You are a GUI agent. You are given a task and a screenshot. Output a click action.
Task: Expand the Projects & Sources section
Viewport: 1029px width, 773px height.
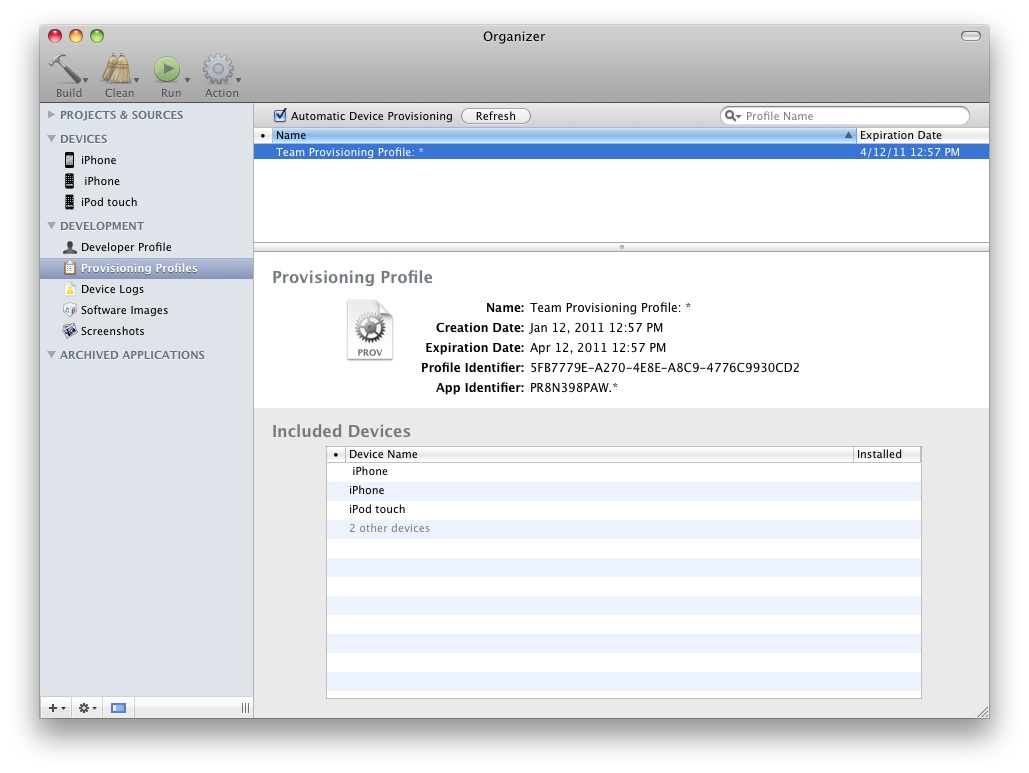51,114
